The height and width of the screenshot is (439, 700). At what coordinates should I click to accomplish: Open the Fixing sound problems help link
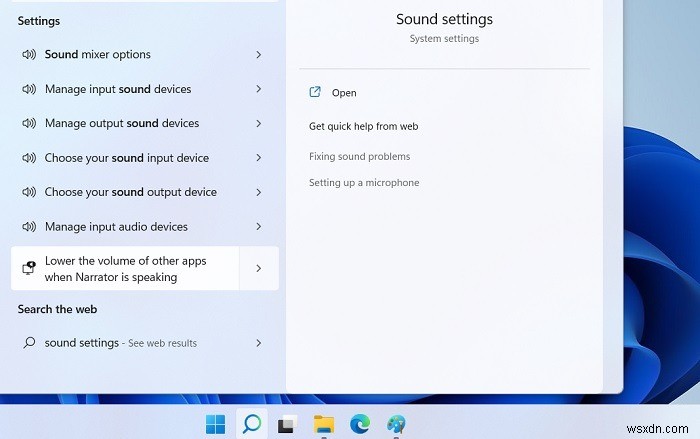tap(359, 156)
